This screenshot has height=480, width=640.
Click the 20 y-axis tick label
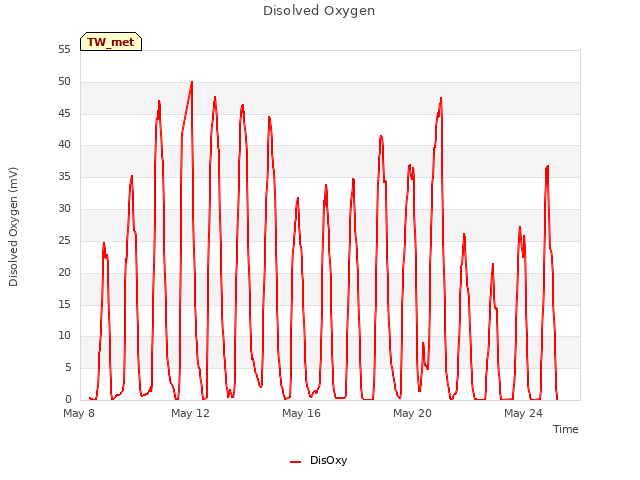click(x=64, y=272)
